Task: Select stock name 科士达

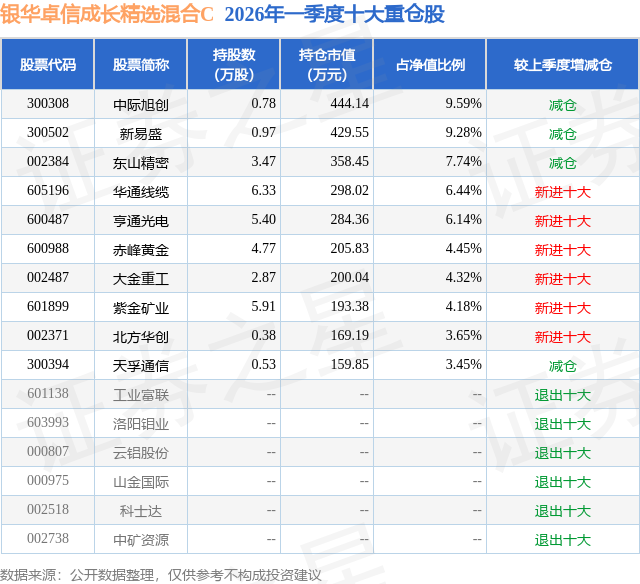Action: [141, 511]
